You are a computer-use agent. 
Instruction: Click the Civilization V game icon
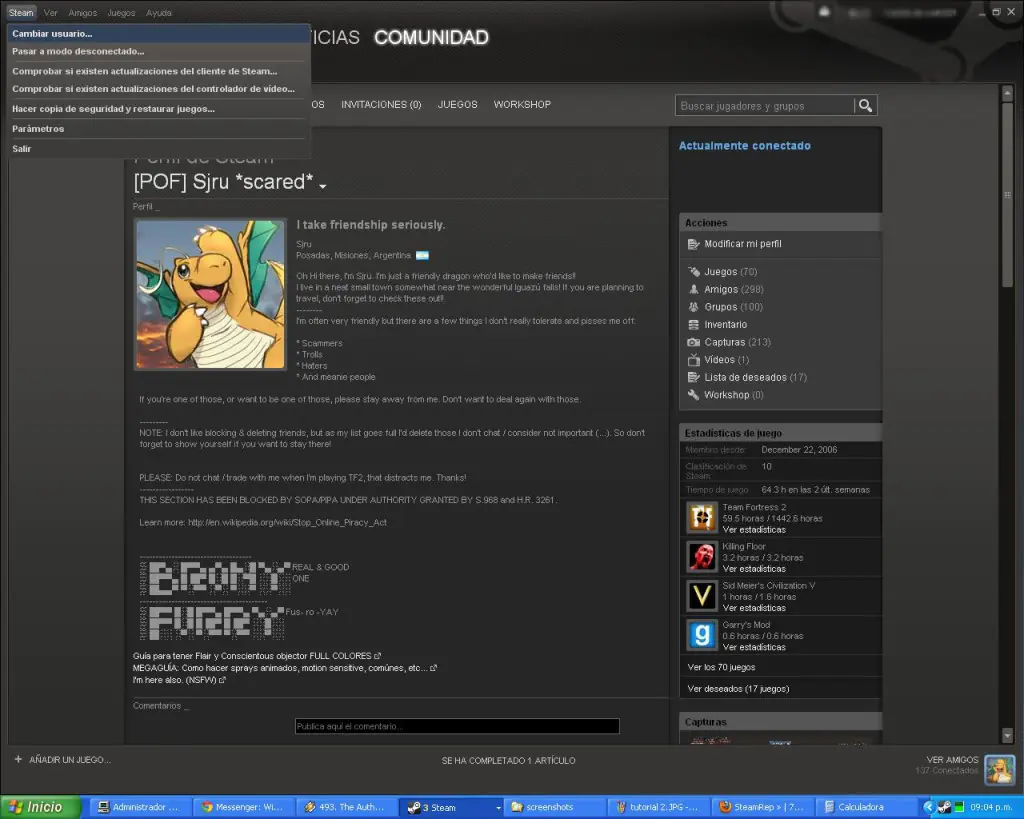coord(702,596)
